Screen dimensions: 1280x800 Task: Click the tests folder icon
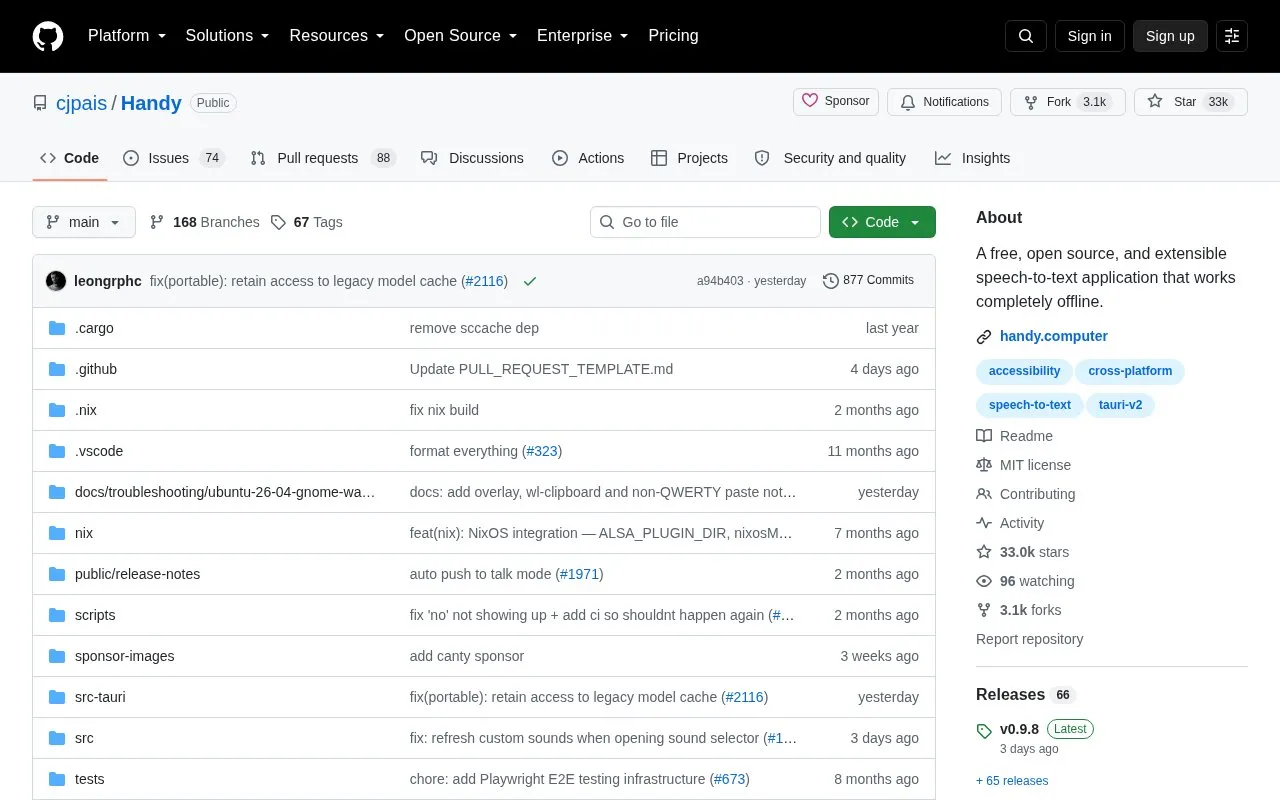57,779
